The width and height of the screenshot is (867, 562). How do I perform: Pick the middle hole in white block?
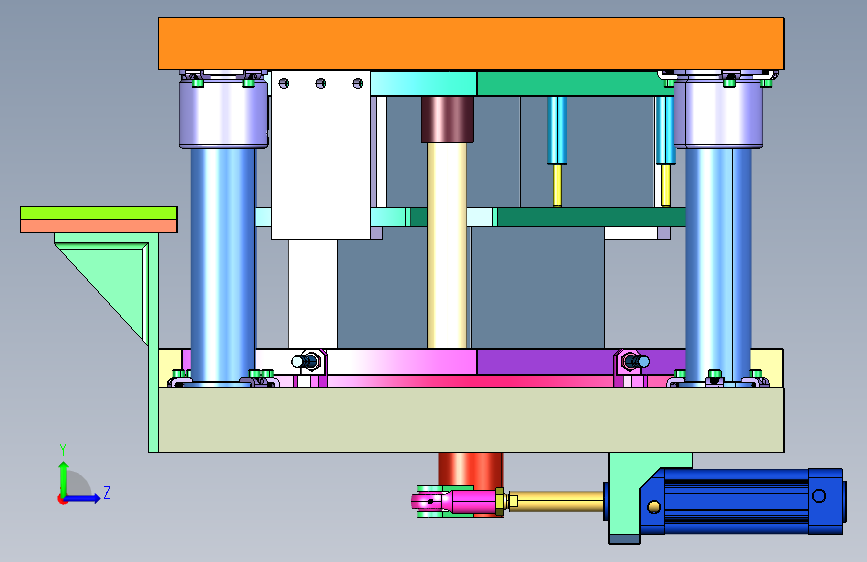point(321,84)
